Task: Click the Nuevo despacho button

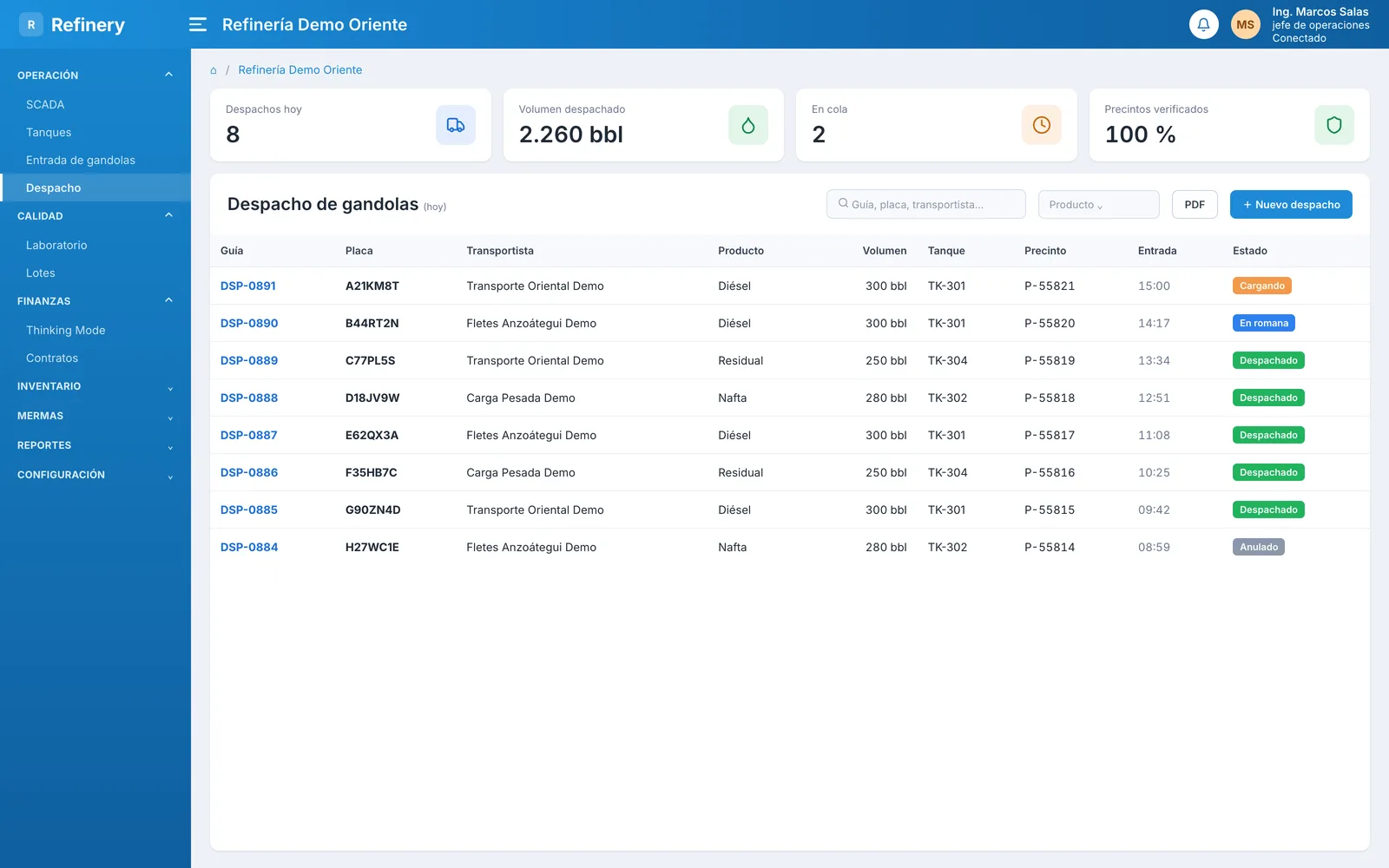Action: (1291, 205)
